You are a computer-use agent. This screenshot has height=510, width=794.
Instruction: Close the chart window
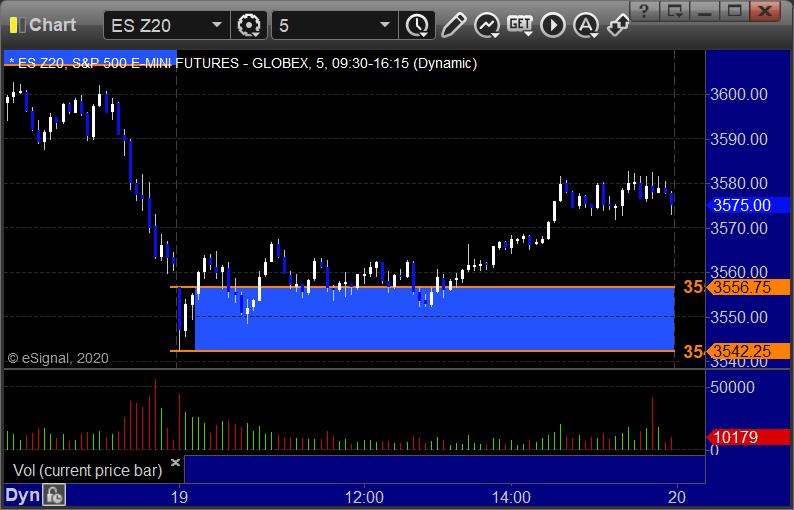tap(765, 11)
